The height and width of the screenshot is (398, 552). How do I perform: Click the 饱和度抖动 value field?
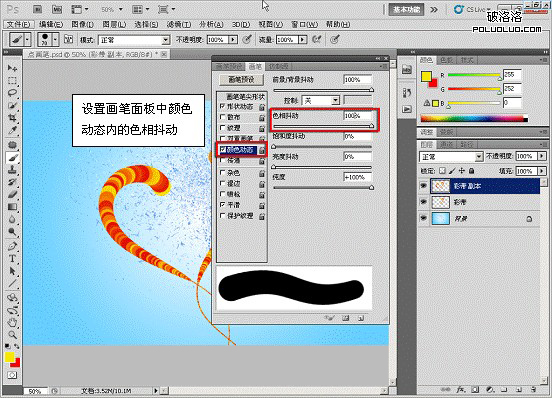tap(357, 136)
